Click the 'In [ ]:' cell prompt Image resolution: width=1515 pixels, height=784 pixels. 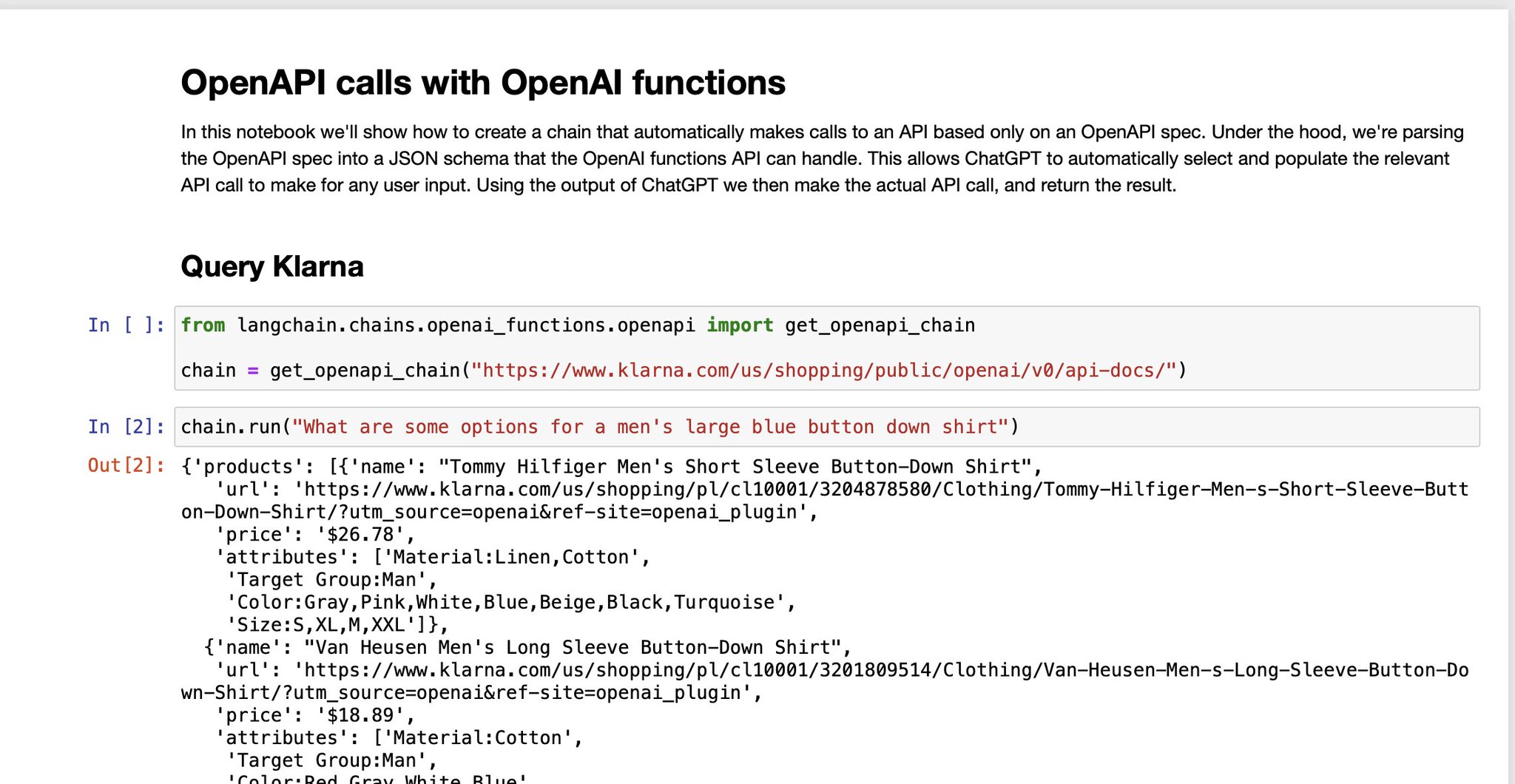pos(126,325)
